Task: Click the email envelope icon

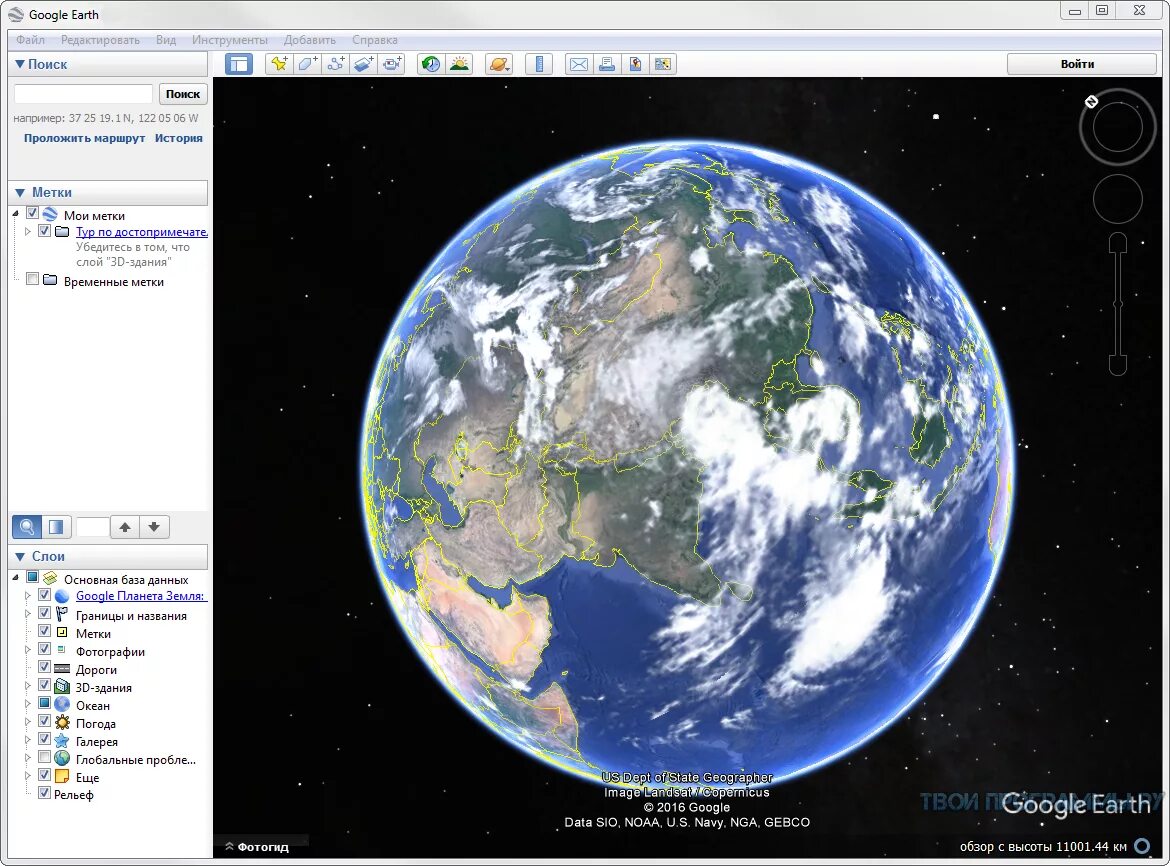Action: [578, 64]
